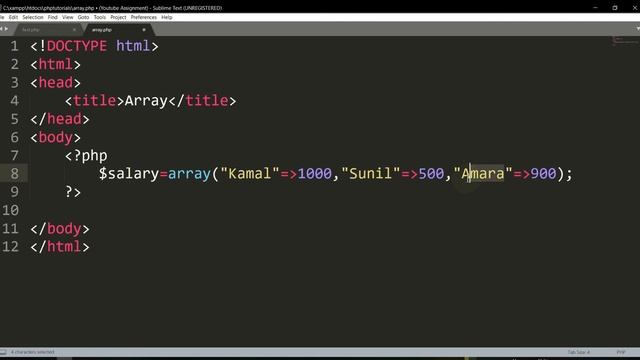Viewport: 640px width, 360px height.
Task: Click the '?>' PHP closing tag
Action: pos(73,192)
